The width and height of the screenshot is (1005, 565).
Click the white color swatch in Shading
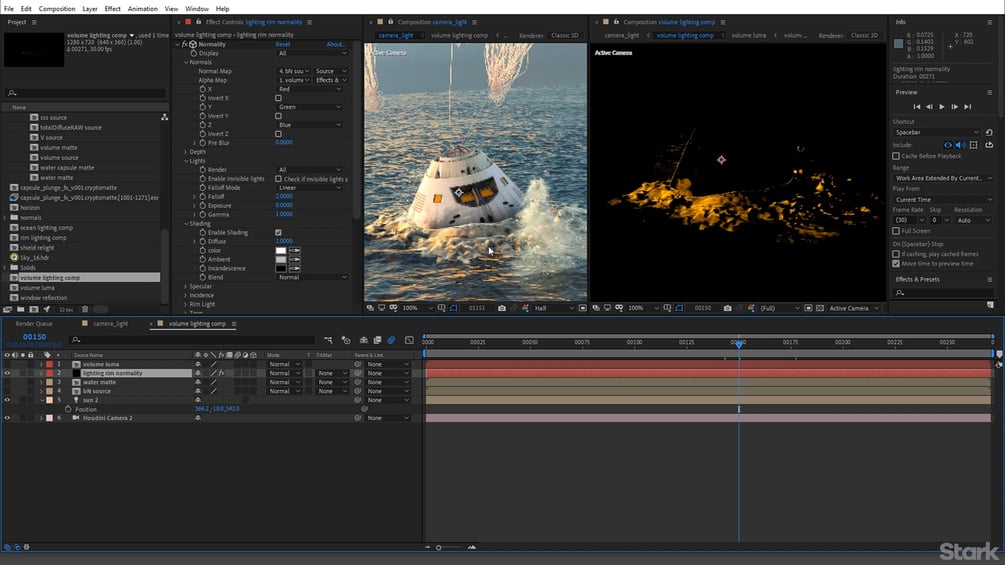(x=281, y=250)
